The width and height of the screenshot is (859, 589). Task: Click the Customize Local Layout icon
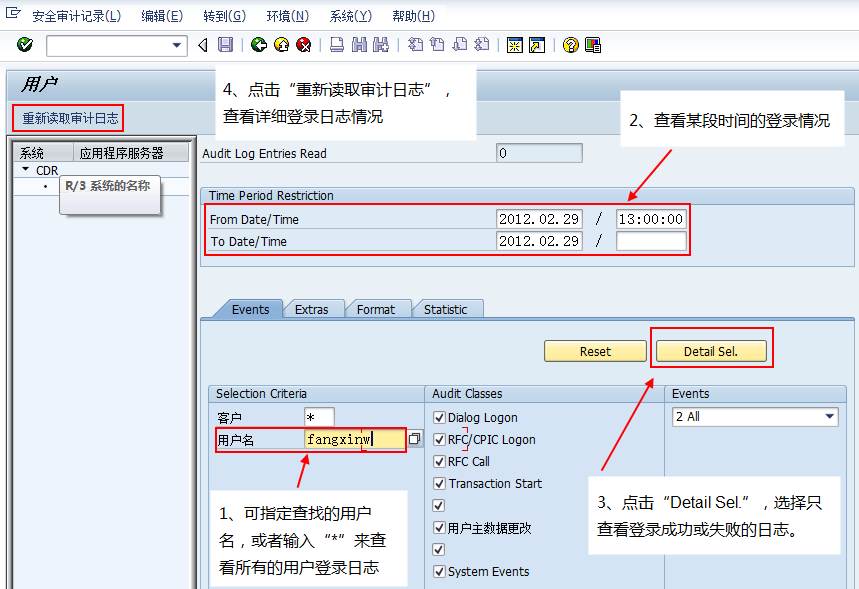593,45
